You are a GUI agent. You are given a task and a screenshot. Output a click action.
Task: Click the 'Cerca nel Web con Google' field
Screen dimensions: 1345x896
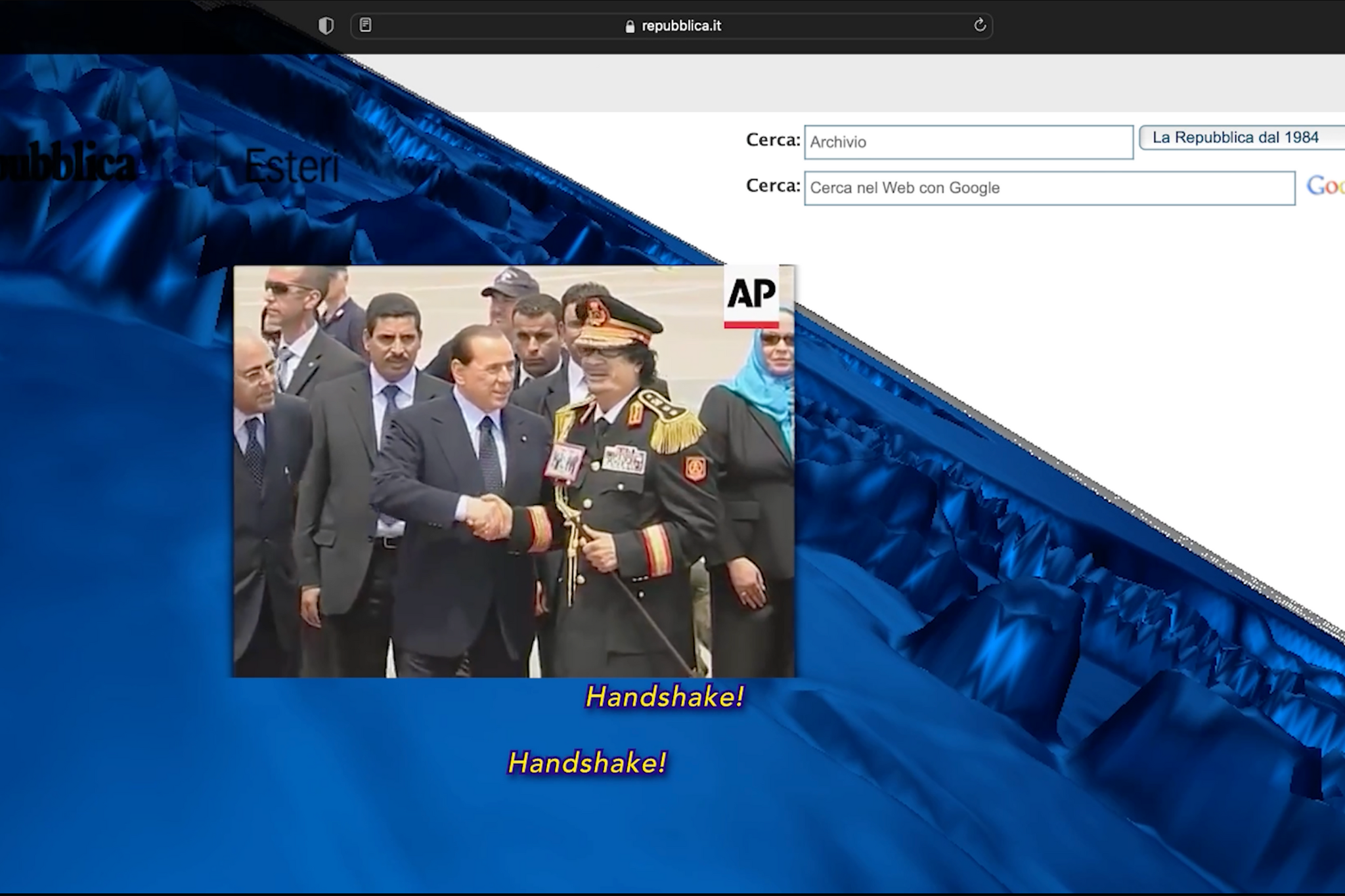coord(1049,188)
